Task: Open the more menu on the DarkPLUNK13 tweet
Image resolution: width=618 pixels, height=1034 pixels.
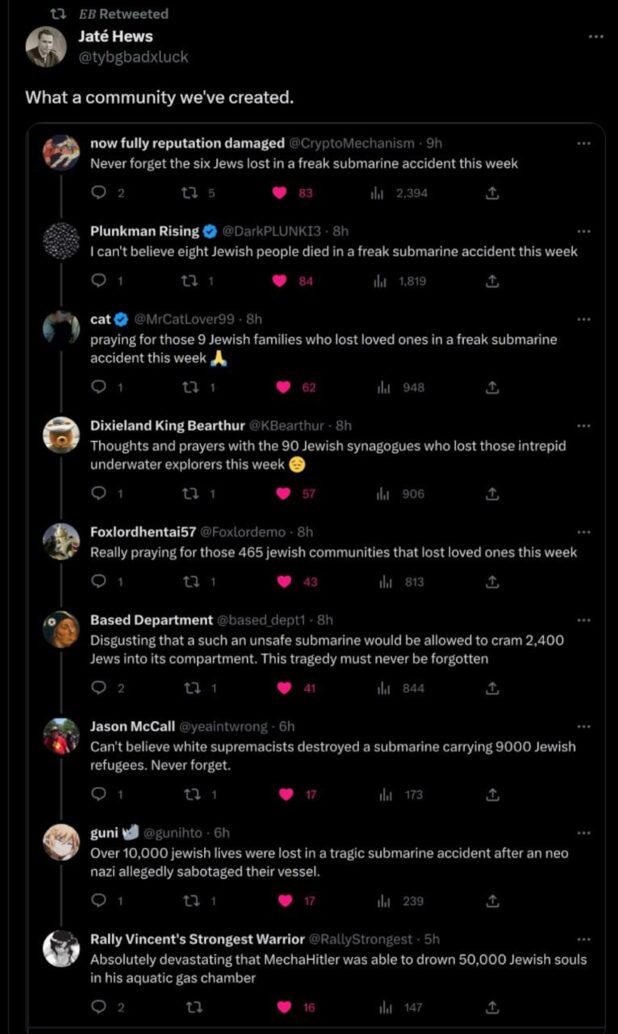Action: point(584,229)
